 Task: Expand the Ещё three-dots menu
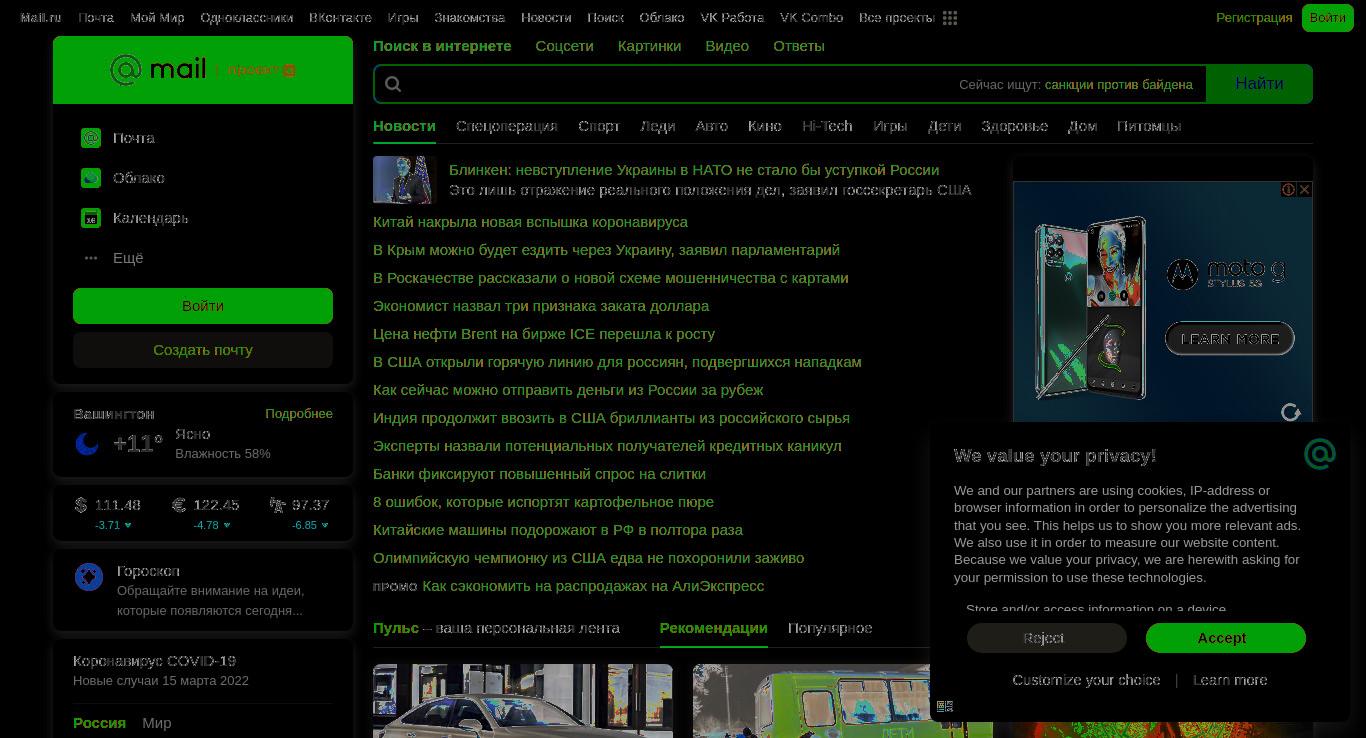(91, 258)
